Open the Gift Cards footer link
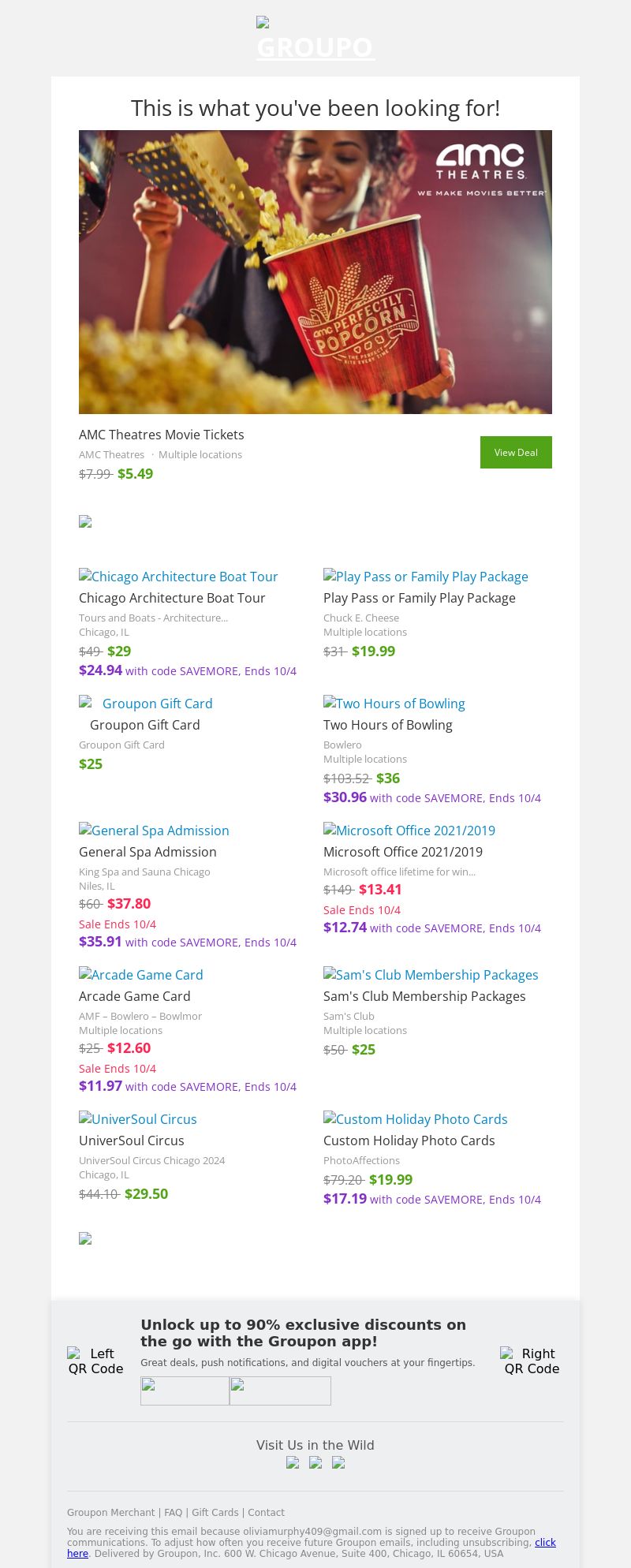 215,1512
